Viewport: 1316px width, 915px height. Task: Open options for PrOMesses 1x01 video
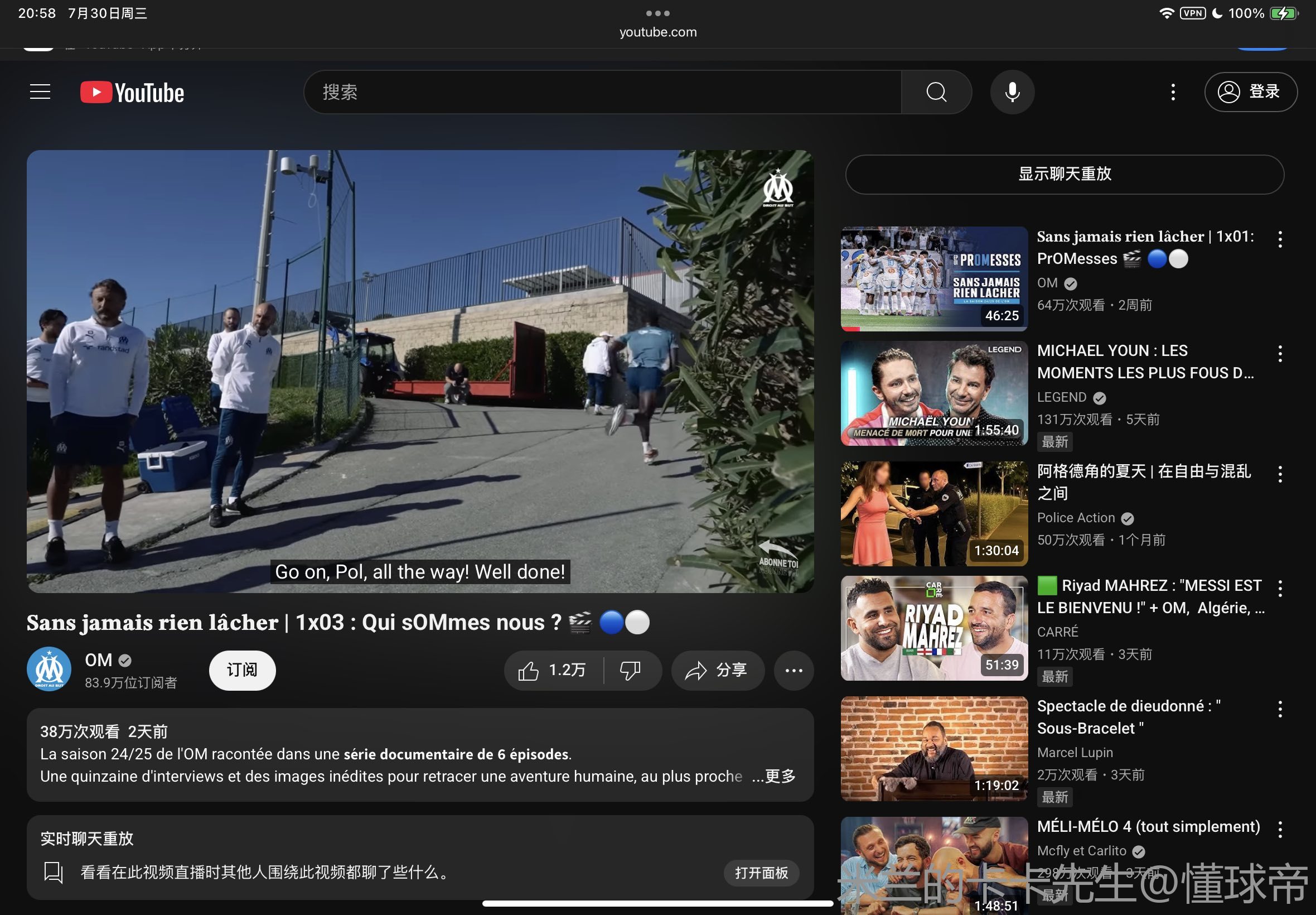(1280, 239)
